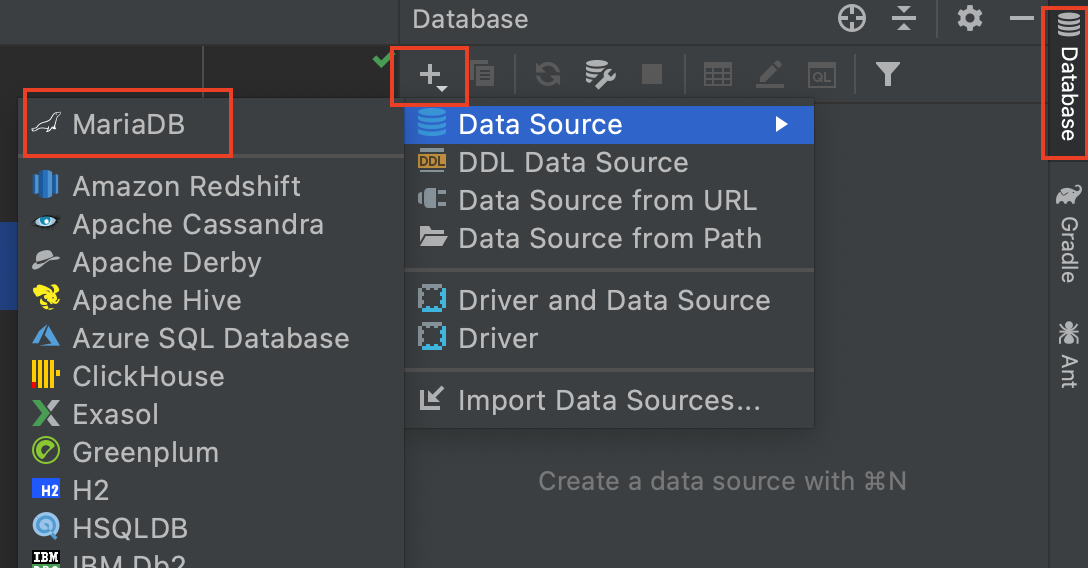
Task: Click the crosshair locate icon in header
Action: click(851, 19)
